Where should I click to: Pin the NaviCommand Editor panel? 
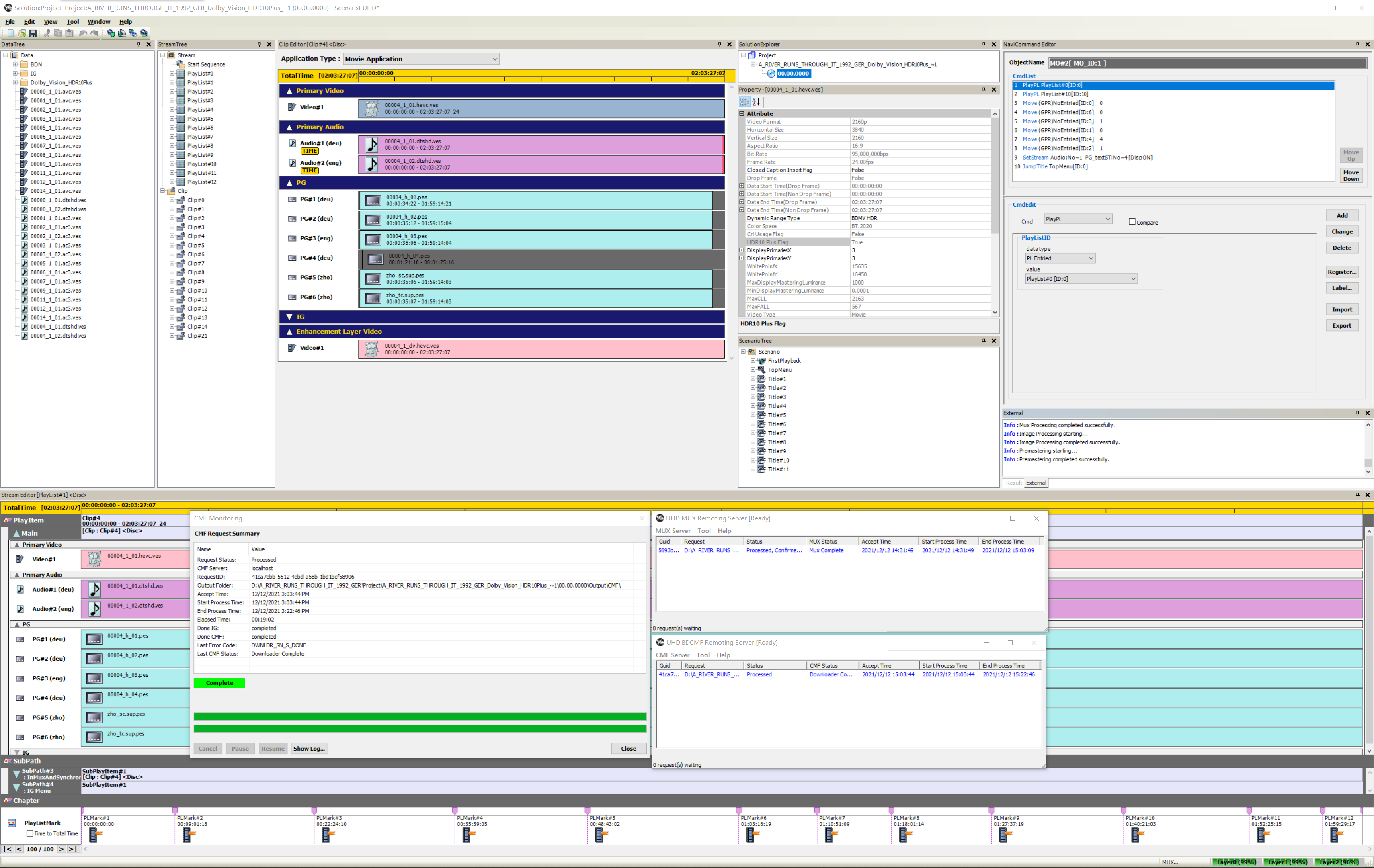(x=1358, y=45)
